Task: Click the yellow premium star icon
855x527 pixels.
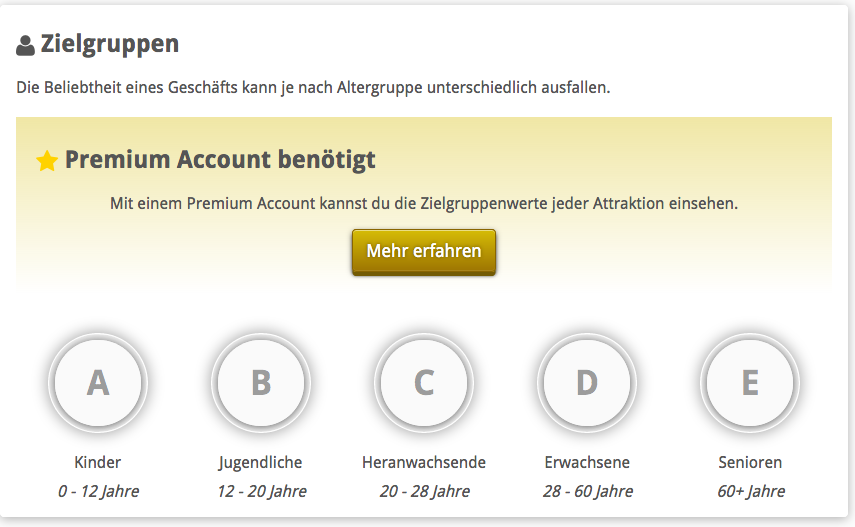Action: pos(46,161)
